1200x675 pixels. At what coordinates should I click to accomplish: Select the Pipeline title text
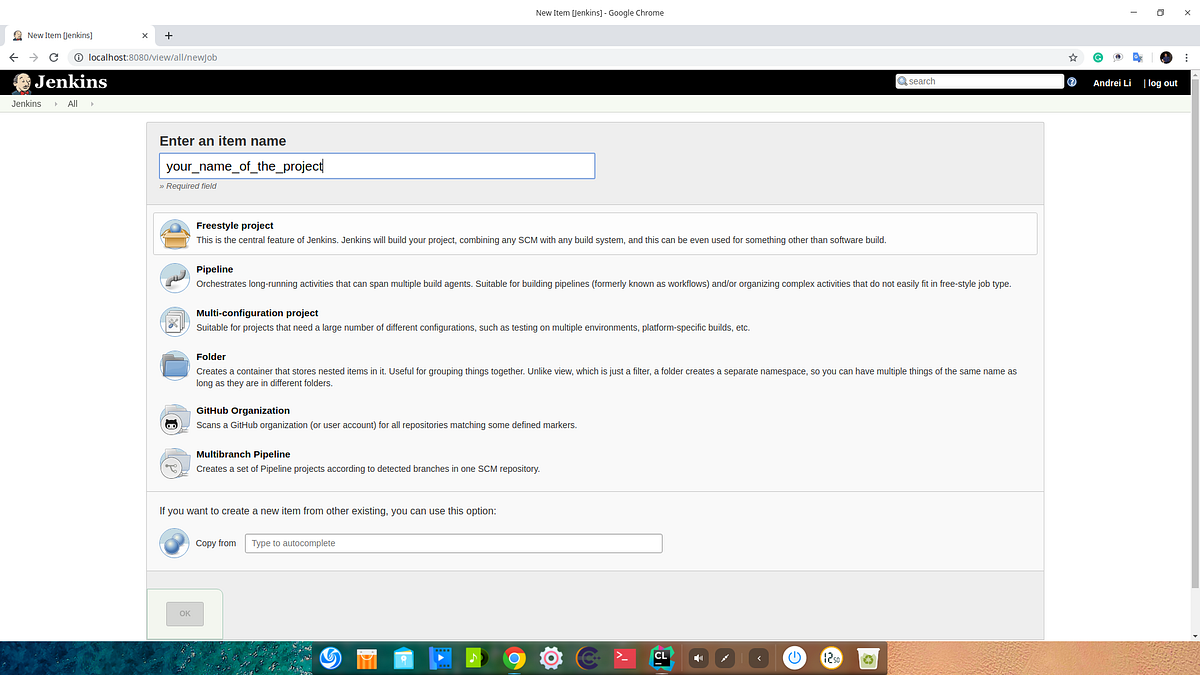pos(215,269)
